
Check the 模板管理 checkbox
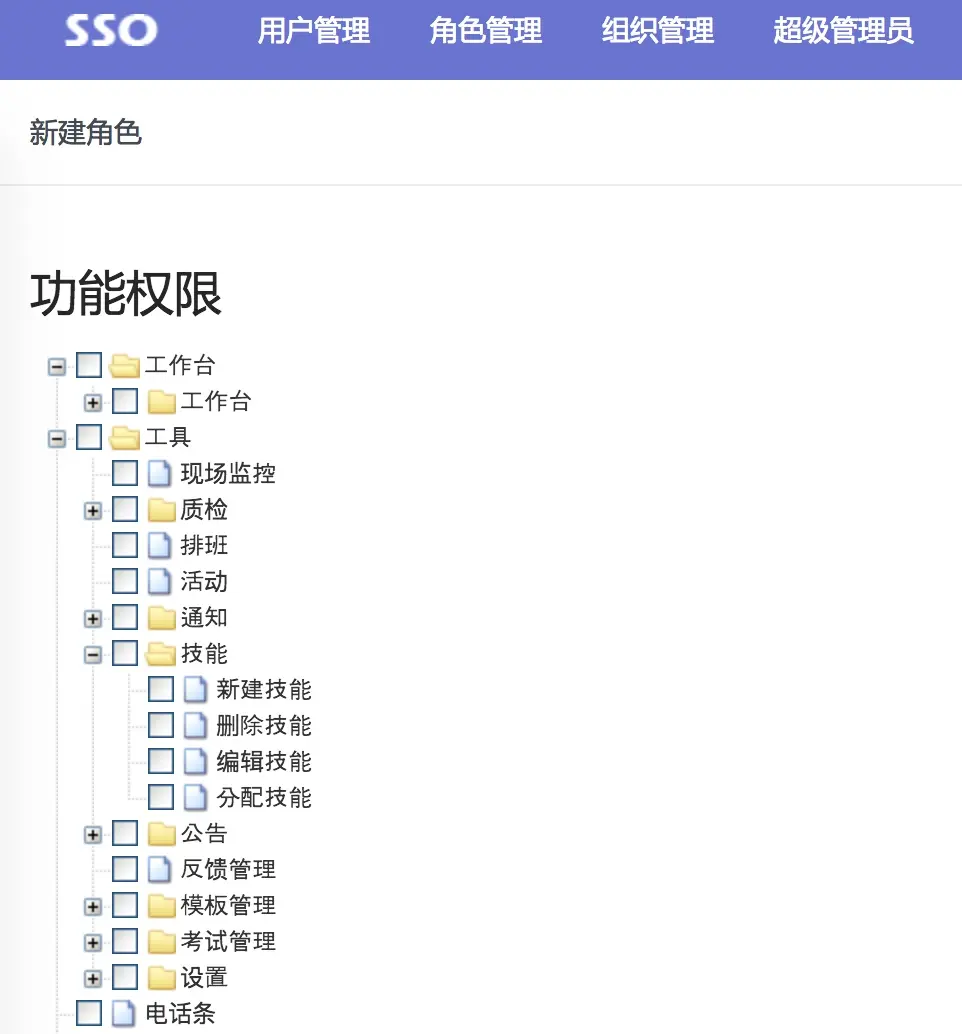[125, 905]
